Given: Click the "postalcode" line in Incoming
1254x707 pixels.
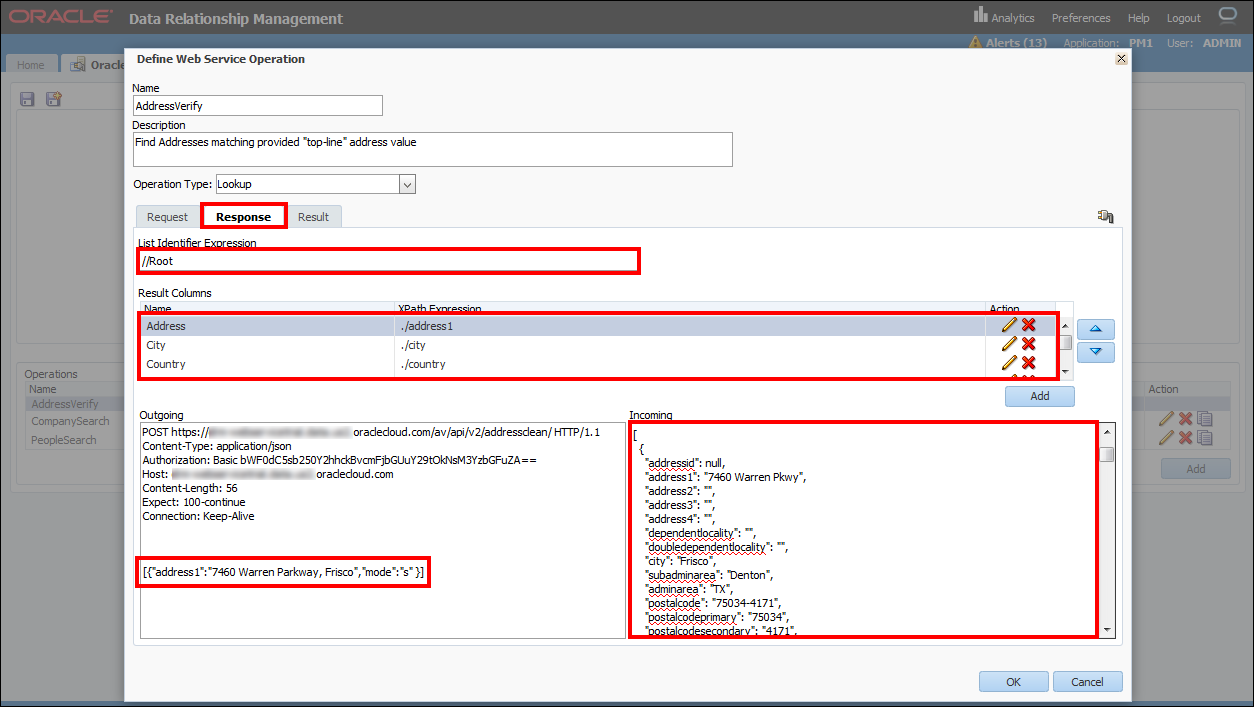Looking at the screenshot, I should tap(712, 603).
